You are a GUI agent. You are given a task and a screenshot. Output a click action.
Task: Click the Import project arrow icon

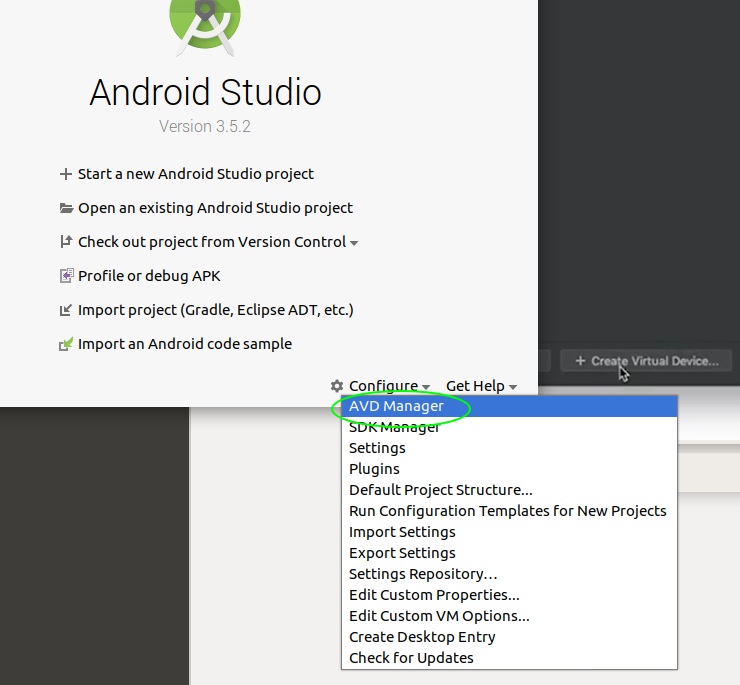pyautogui.click(x=66, y=310)
